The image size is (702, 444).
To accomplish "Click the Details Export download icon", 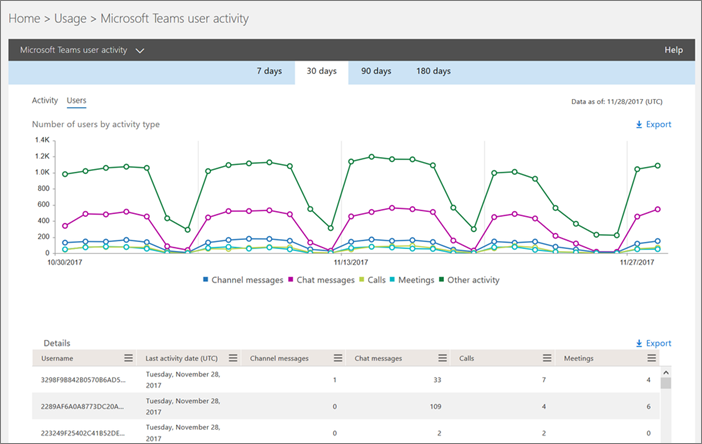I will click(639, 343).
